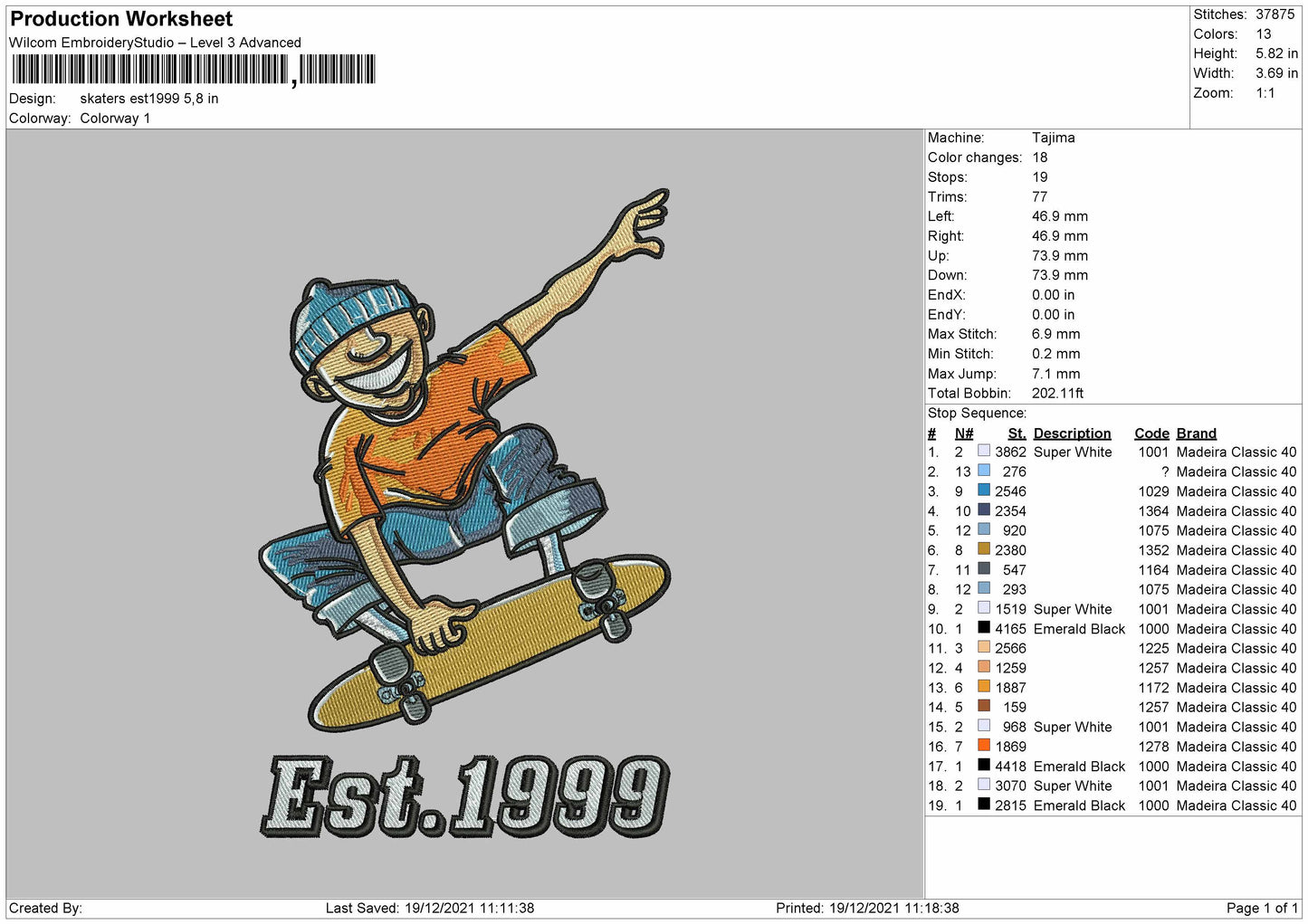The width and height of the screenshot is (1308, 924).
Task: Click thread code '1364' in stop 4
Action: [x=1153, y=511]
